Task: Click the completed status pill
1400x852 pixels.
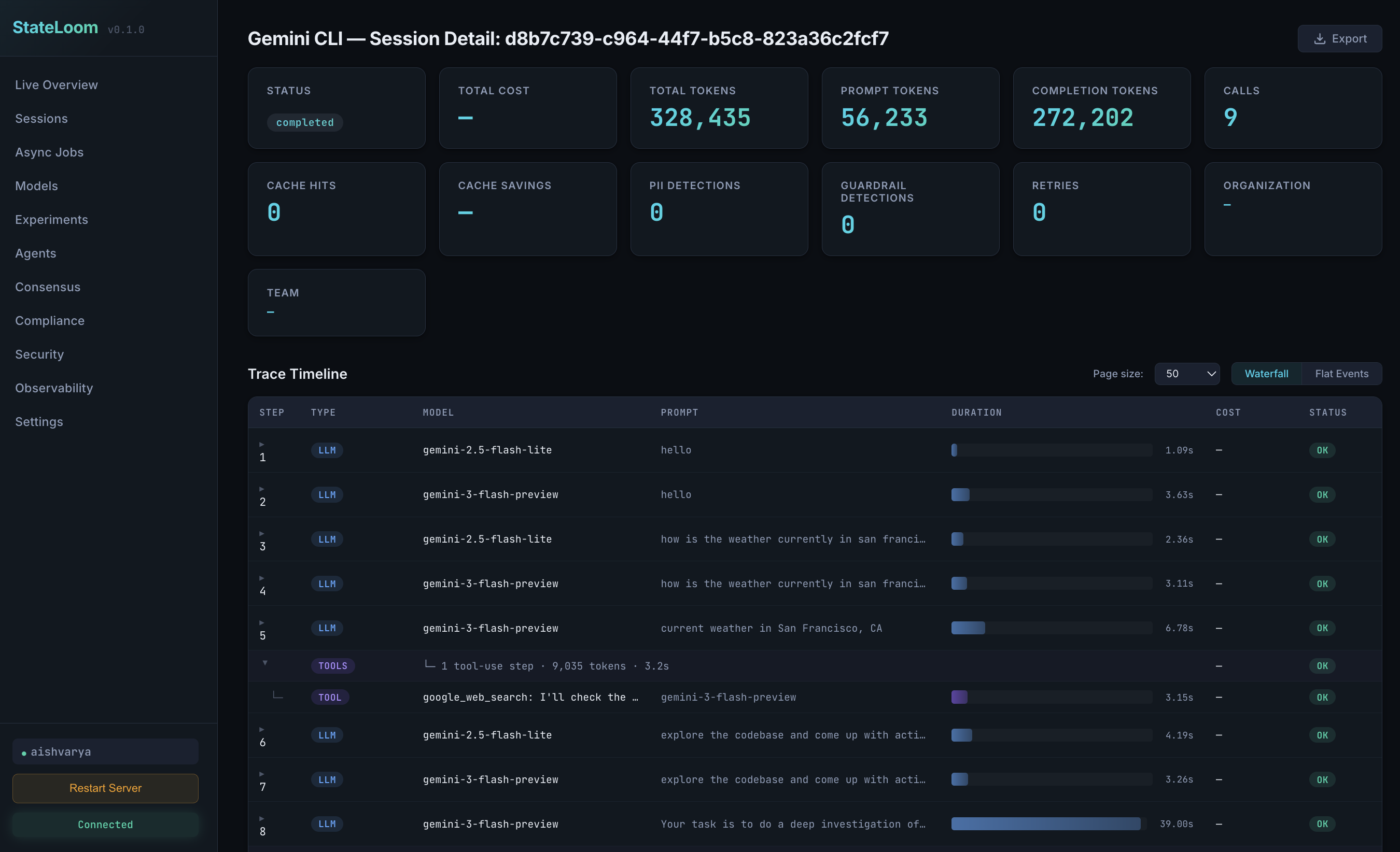Action: [304, 122]
